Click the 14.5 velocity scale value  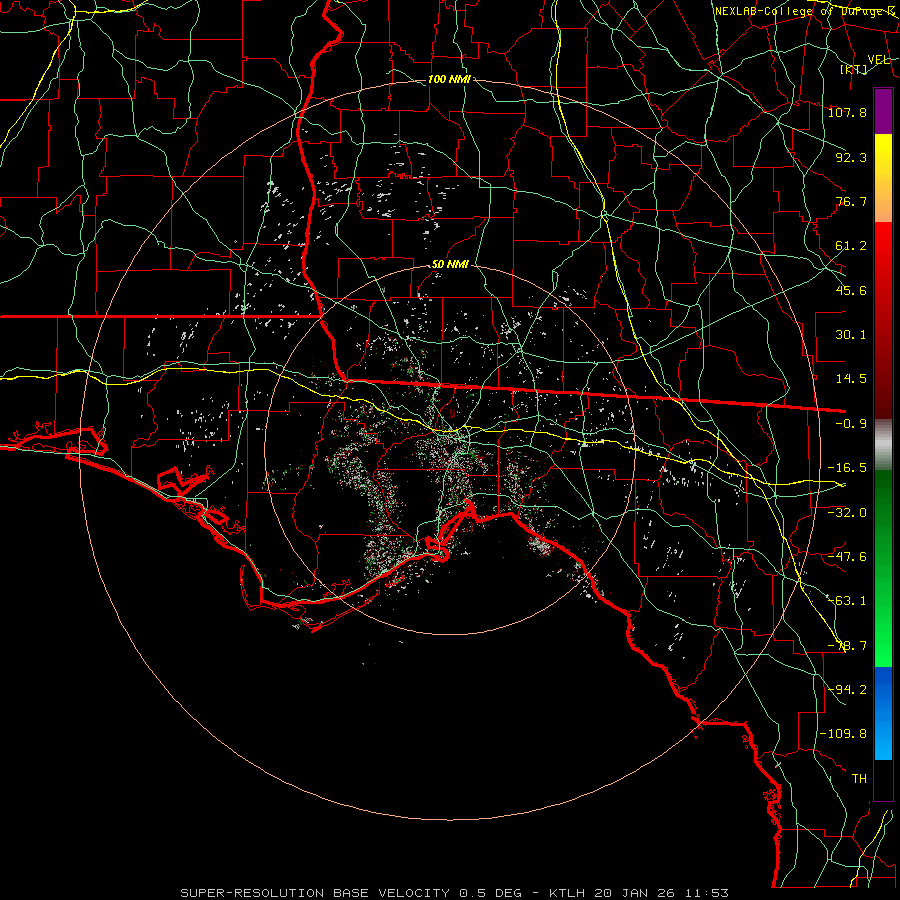tap(851, 379)
